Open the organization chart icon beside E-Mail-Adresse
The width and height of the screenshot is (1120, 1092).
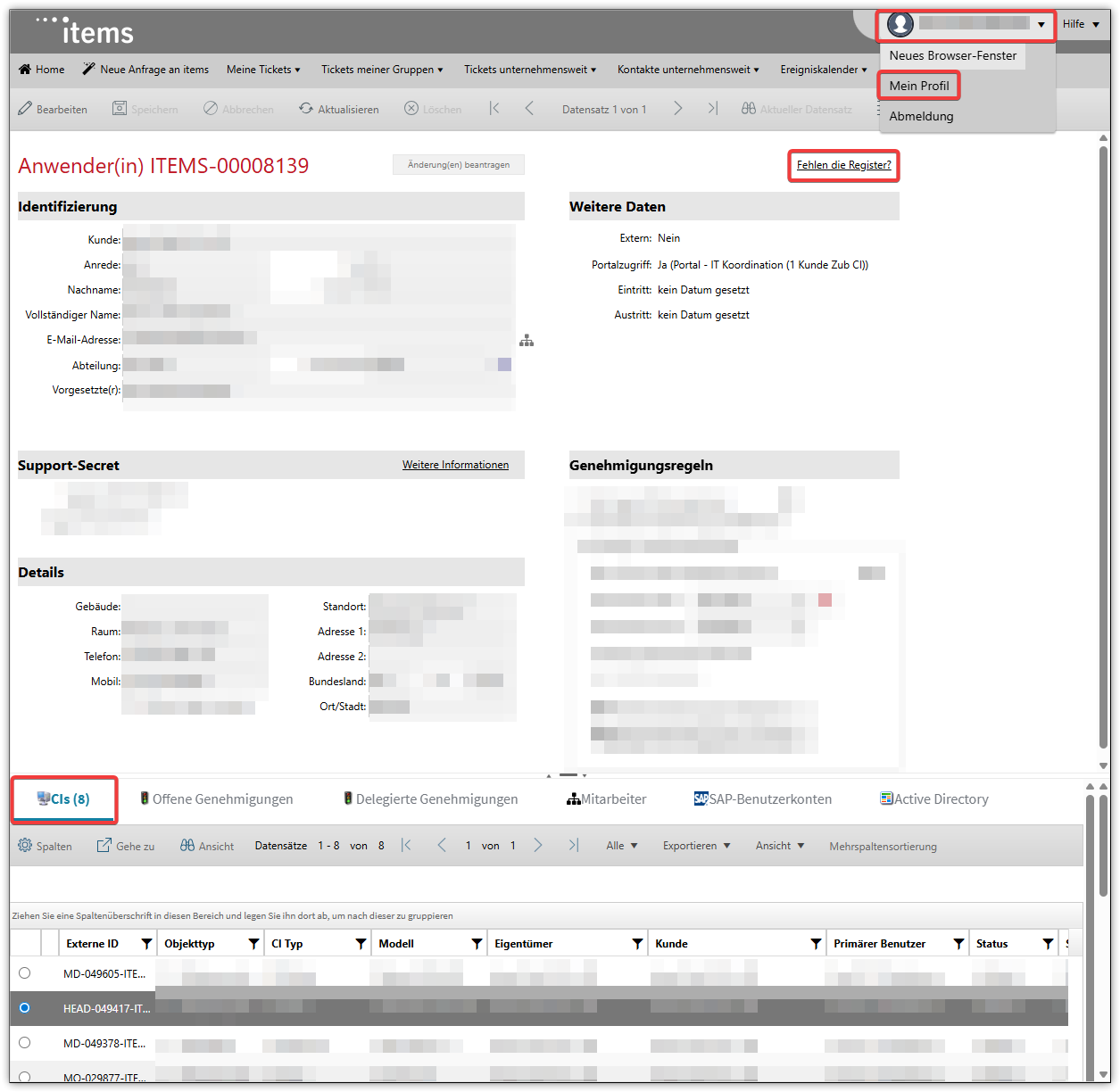(527, 341)
